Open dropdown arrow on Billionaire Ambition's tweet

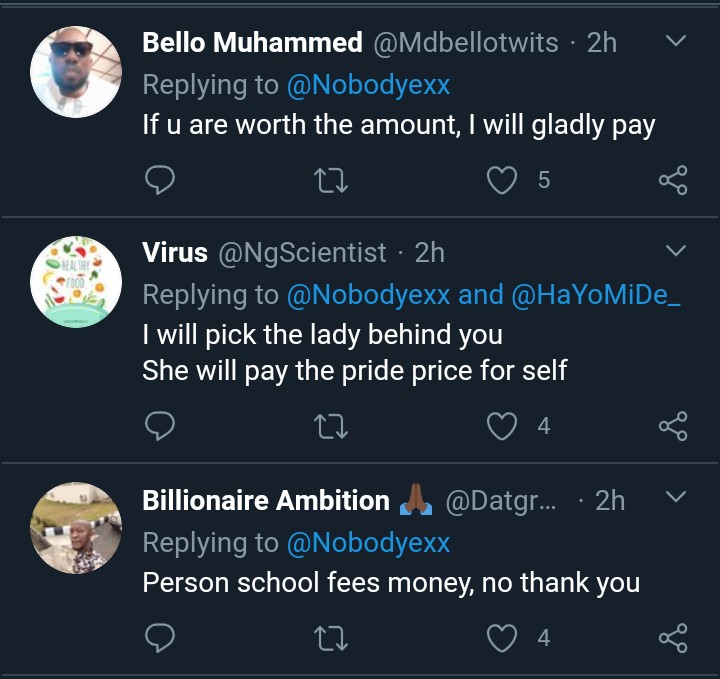[x=676, y=497]
